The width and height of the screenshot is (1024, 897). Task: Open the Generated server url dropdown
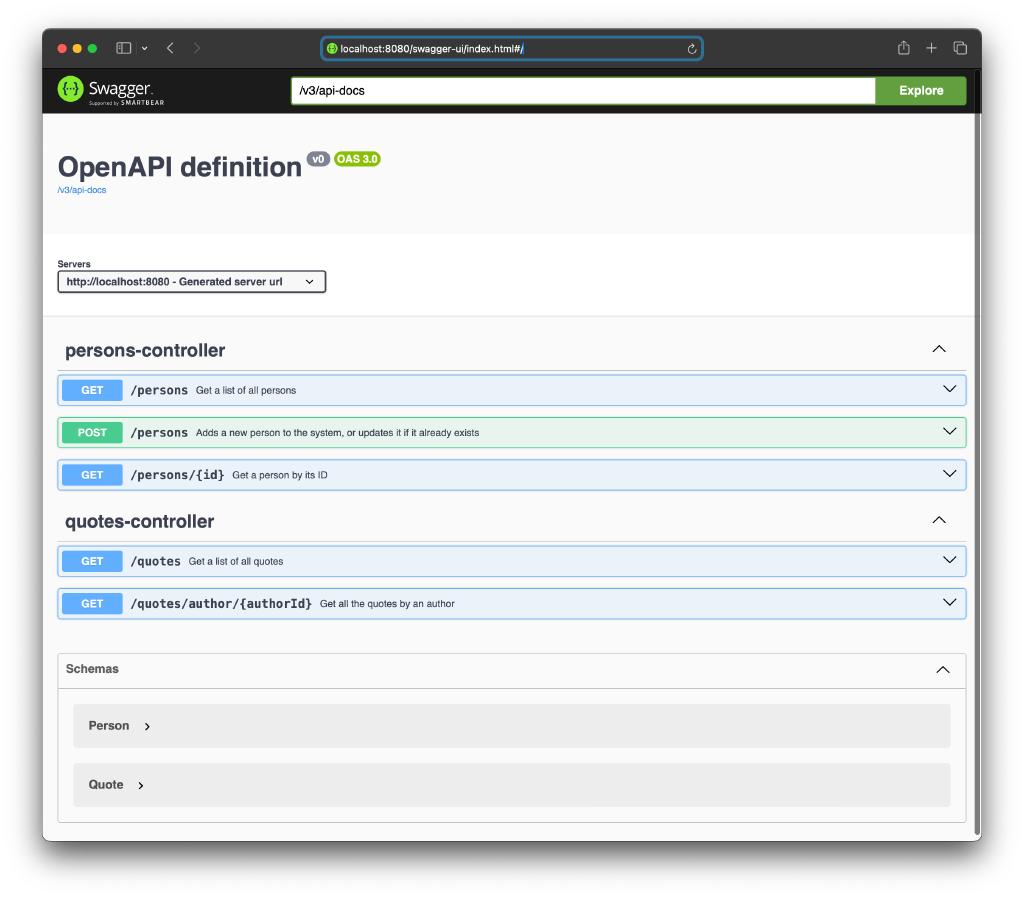pyautogui.click(x=191, y=281)
